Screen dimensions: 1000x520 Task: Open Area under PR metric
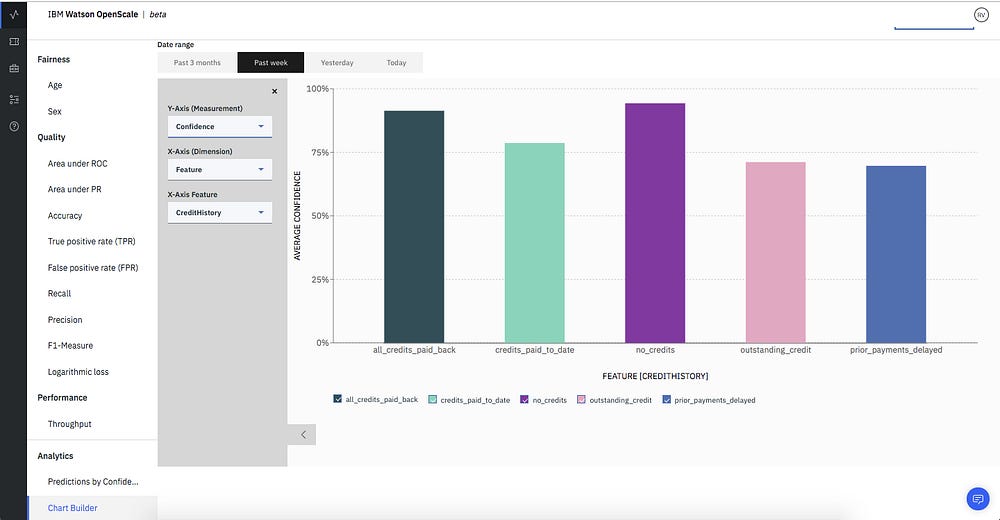point(74,189)
